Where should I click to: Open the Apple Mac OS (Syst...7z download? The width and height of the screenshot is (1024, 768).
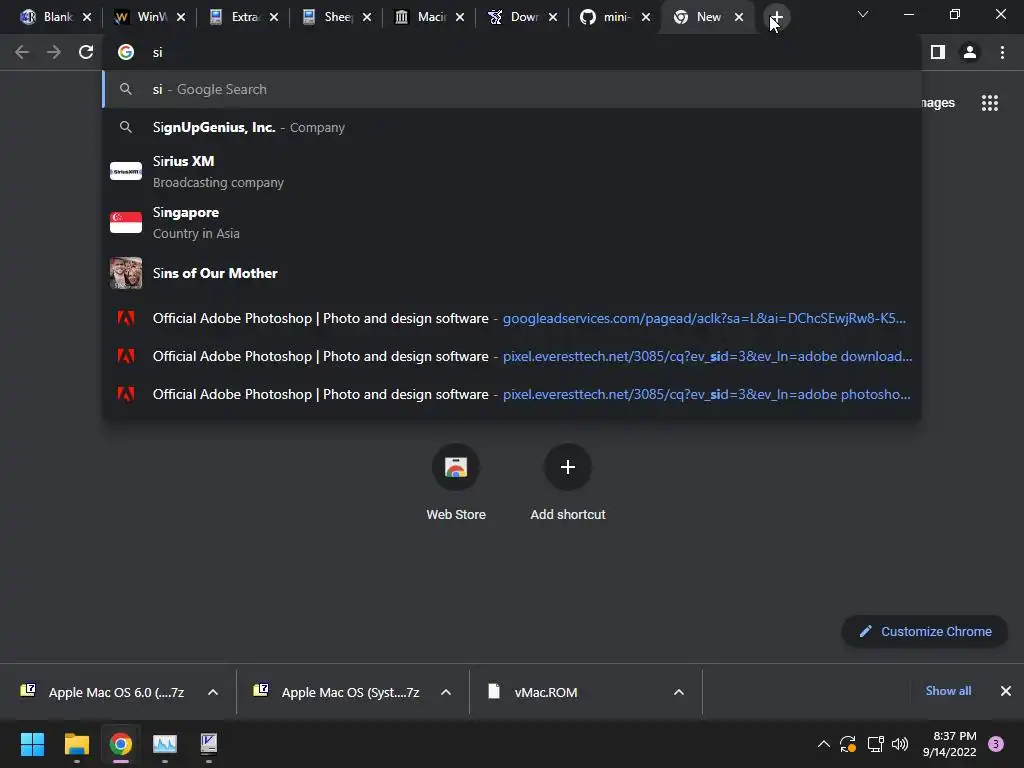tap(338, 692)
